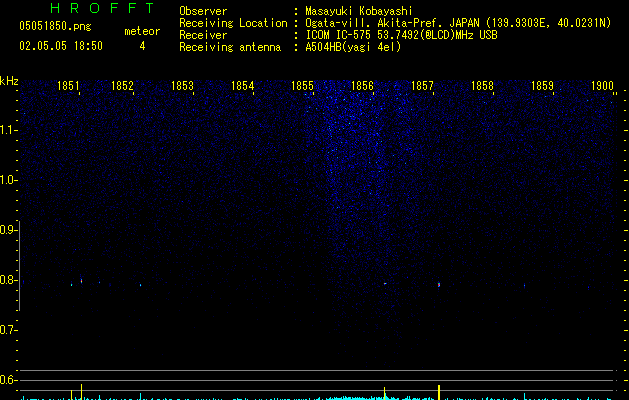
Task: Click the 1857 time axis label
Action: click(422, 86)
